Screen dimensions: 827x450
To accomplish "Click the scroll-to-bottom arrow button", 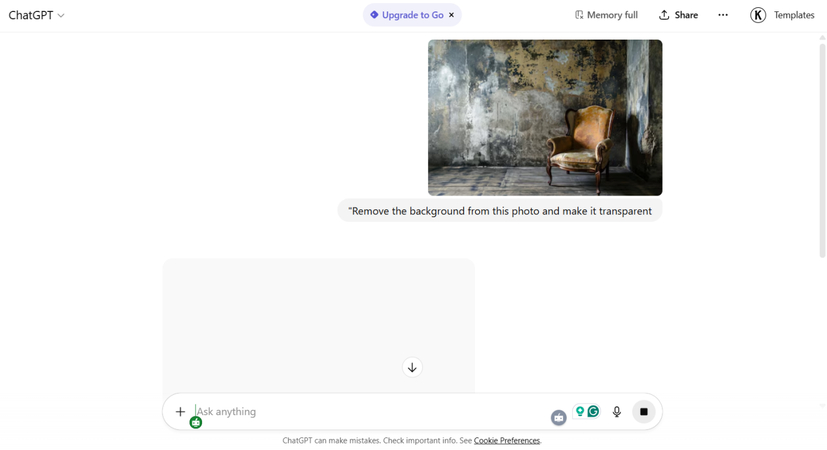I will tap(412, 367).
